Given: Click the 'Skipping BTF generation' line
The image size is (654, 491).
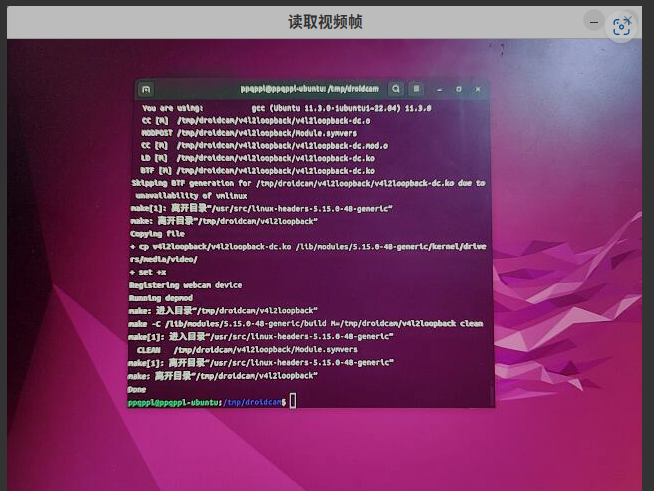Looking at the screenshot, I should (308, 184).
